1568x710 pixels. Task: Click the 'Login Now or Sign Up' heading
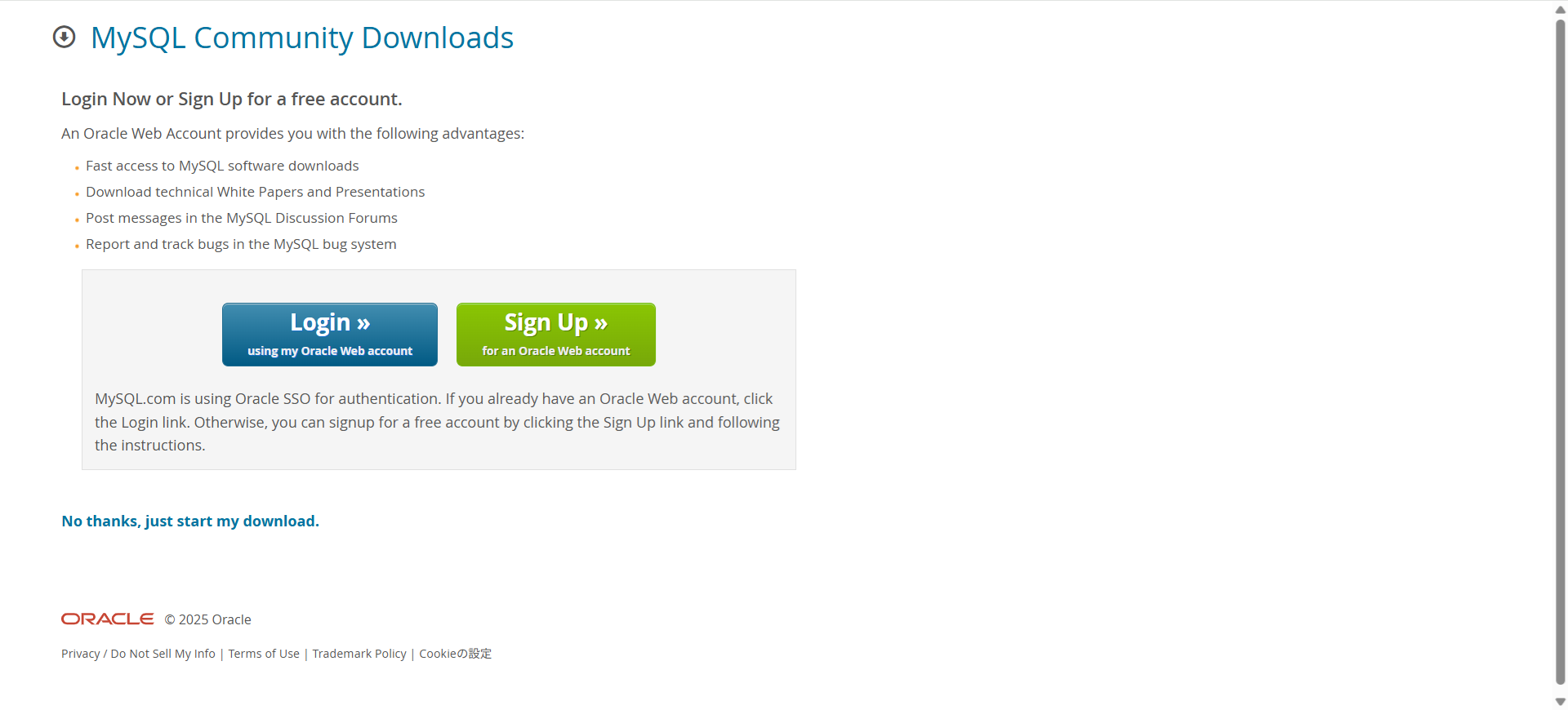(232, 100)
